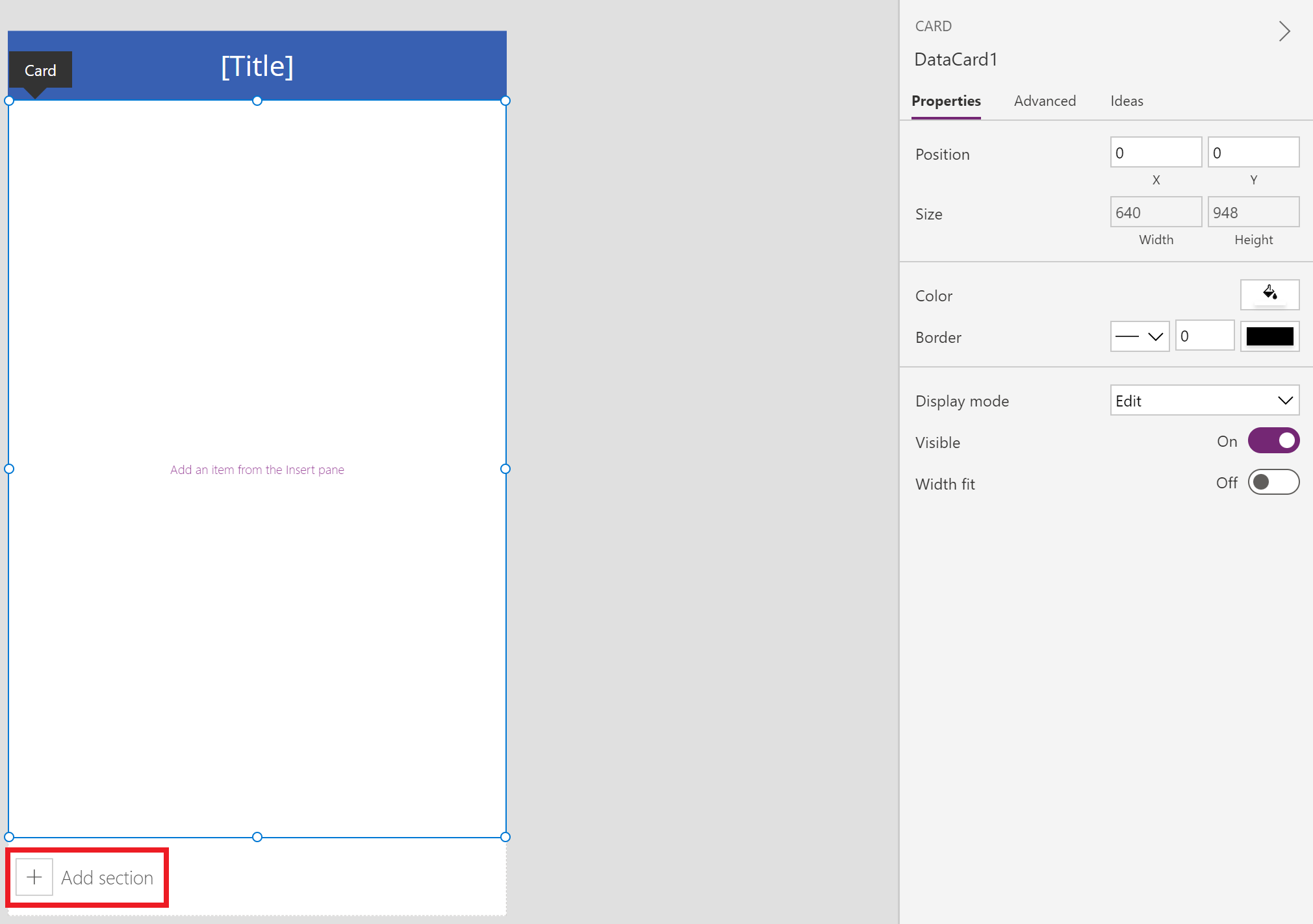The image size is (1313, 924).
Task: Click the Add section button
Action: coord(87,877)
